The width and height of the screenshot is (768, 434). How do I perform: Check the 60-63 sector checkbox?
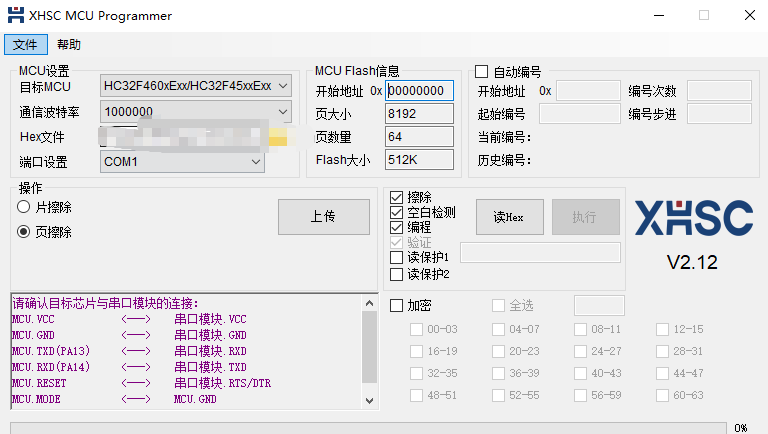pyautogui.click(x=662, y=395)
